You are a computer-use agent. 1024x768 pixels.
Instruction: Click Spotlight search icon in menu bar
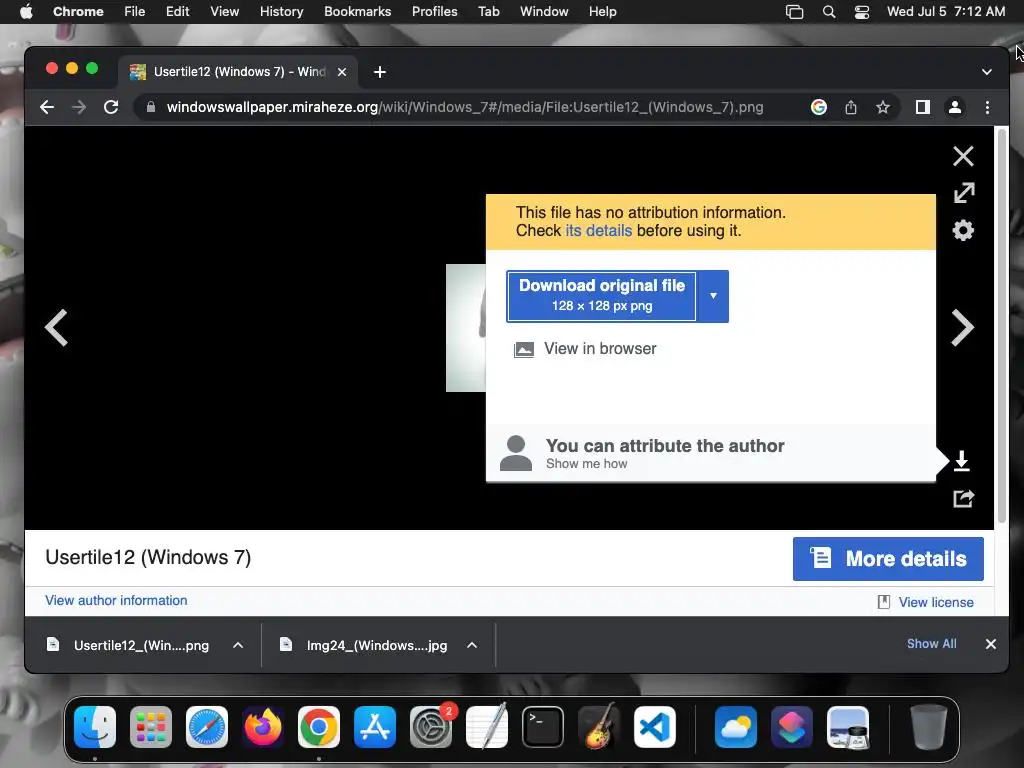click(829, 12)
